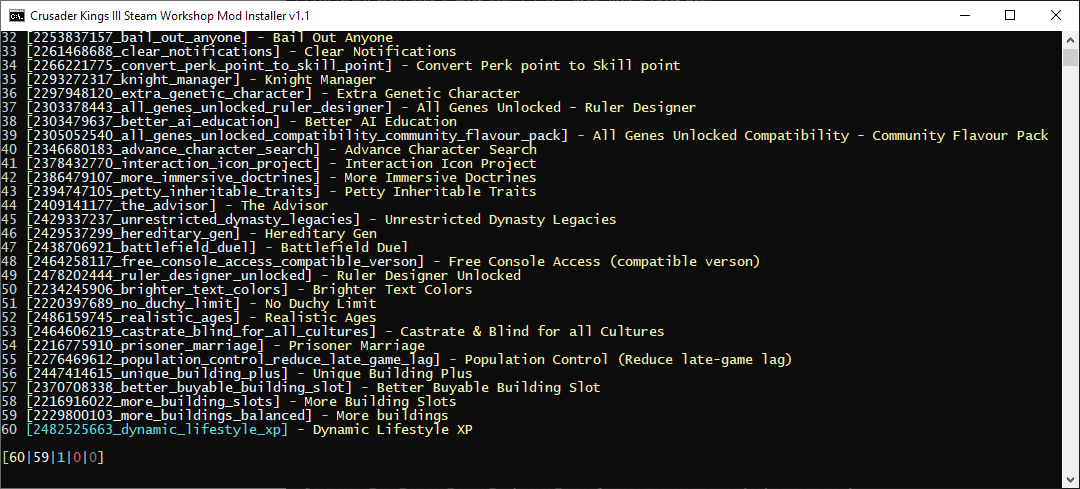Click the window title text

(x=169, y=15)
